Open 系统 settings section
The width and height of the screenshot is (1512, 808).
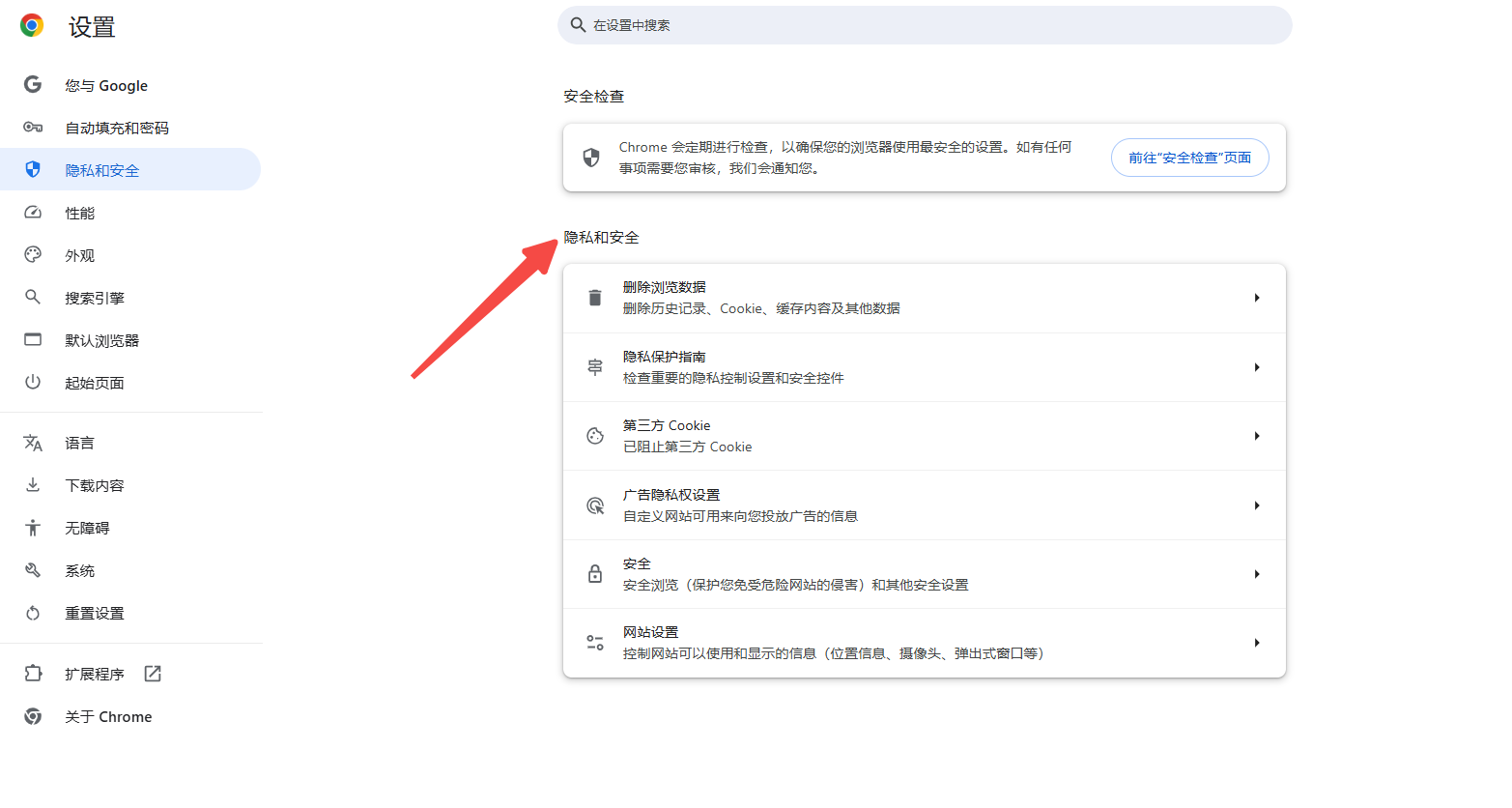tap(130, 570)
